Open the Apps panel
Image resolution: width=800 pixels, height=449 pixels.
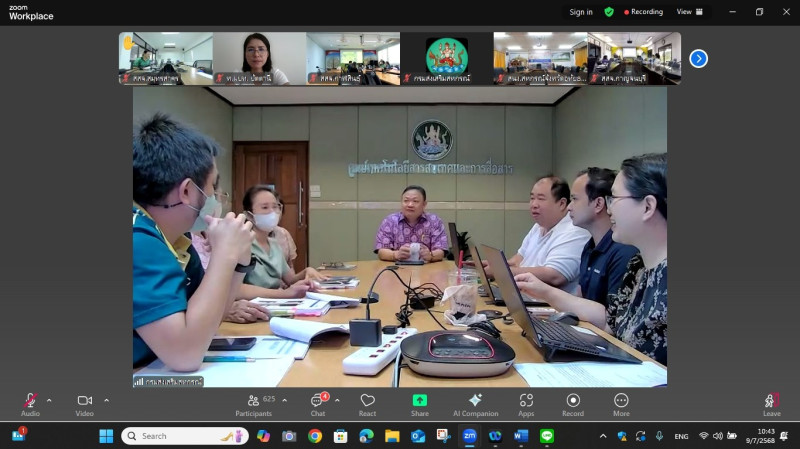[x=526, y=403]
